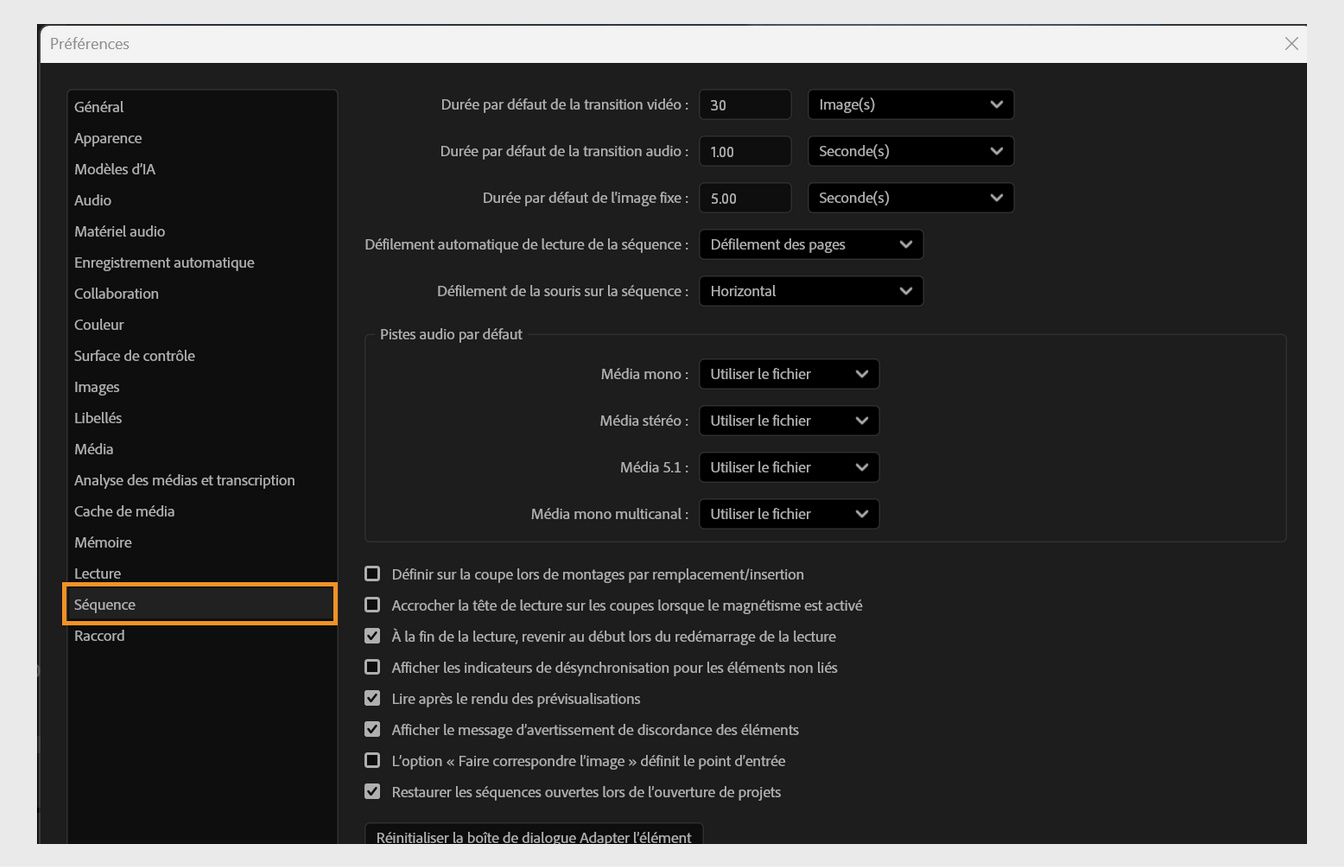Image resolution: width=1344 pixels, height=867 pixels.
Task: Close the Préférences dialog
Action: pos(1291,44)
